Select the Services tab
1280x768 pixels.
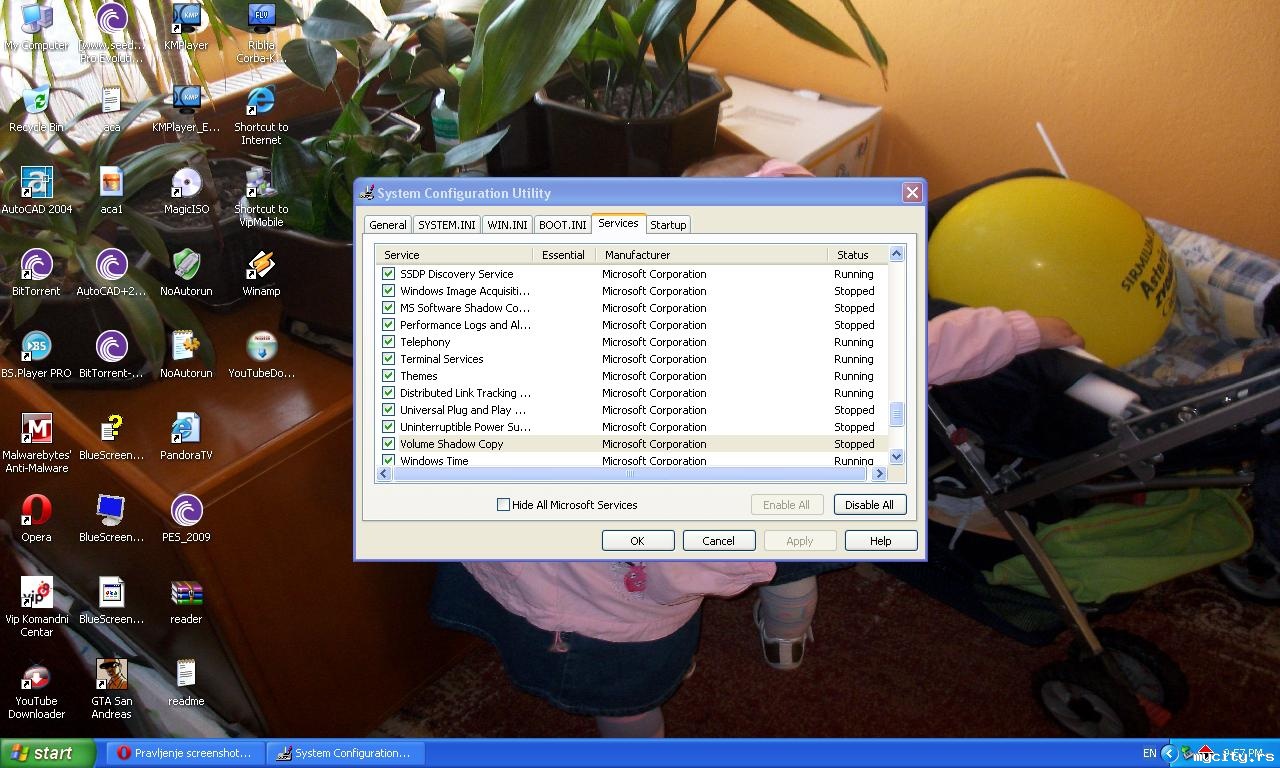click(x=618, y=223)
